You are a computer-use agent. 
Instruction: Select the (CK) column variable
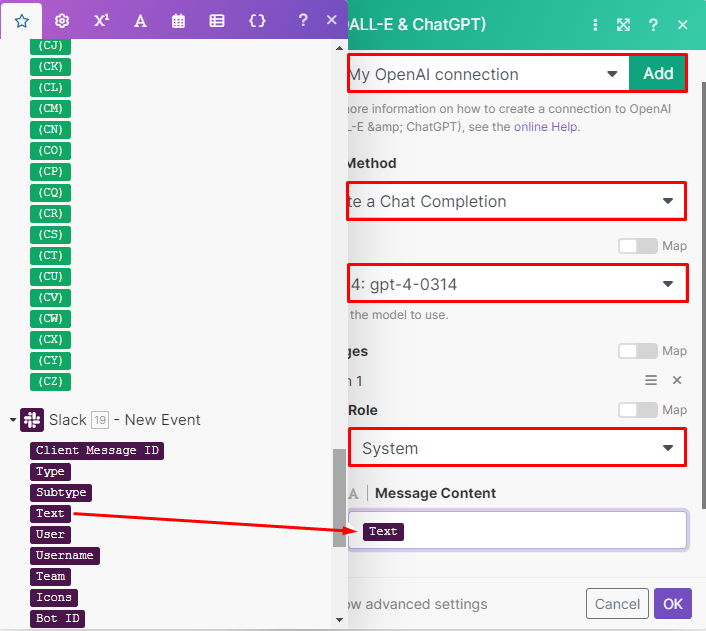pyautogui.click(x=50, y=67)
